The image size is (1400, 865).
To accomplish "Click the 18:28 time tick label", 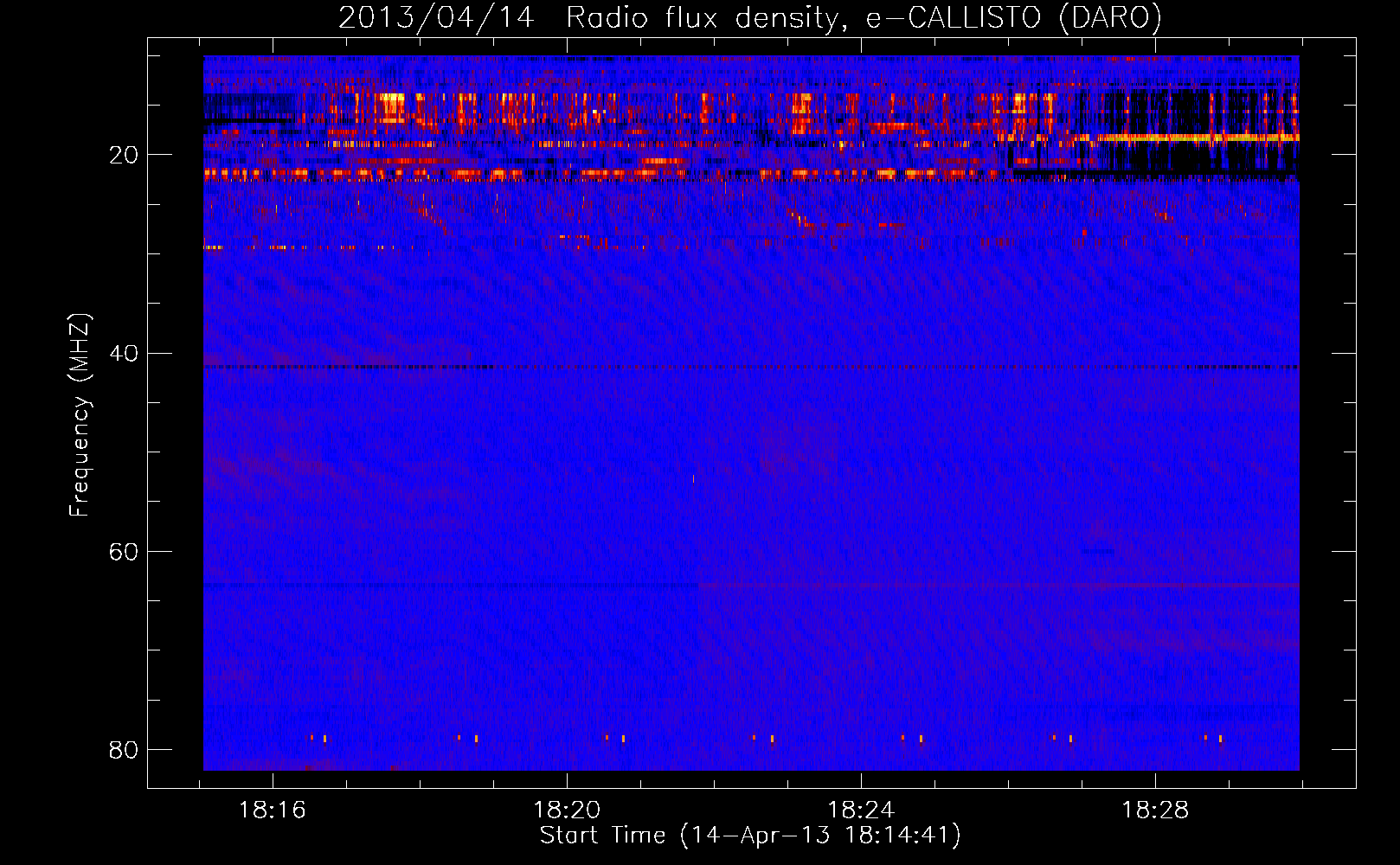I will click(x=1155, y=811).
